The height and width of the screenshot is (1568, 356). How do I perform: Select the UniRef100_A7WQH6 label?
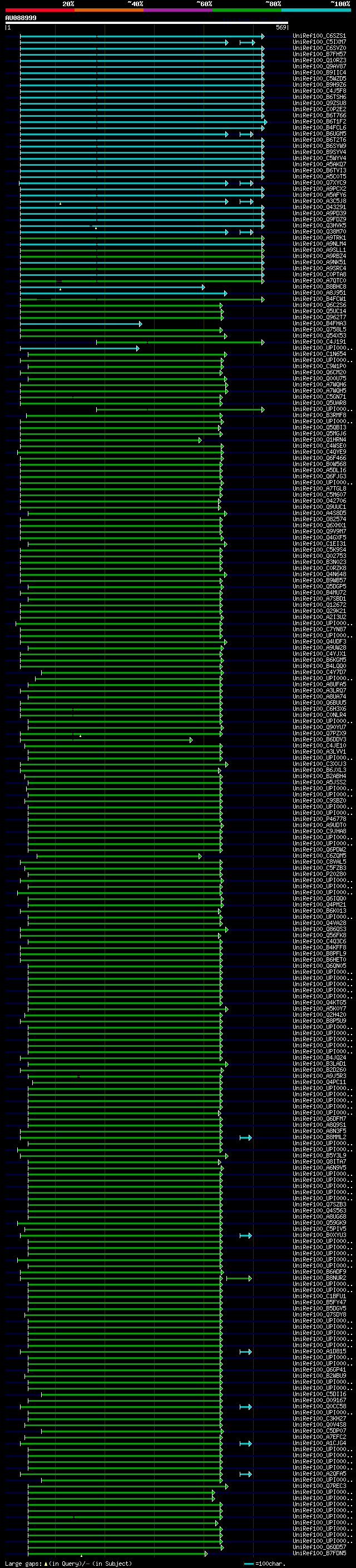coord(319,385)
